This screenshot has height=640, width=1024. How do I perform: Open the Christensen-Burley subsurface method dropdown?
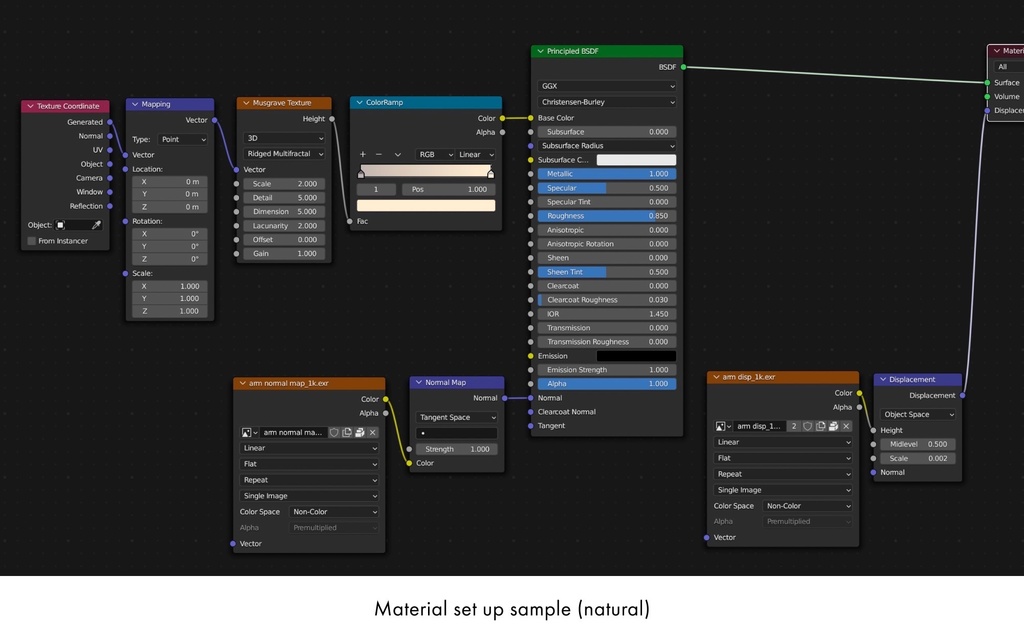point(607,102)
